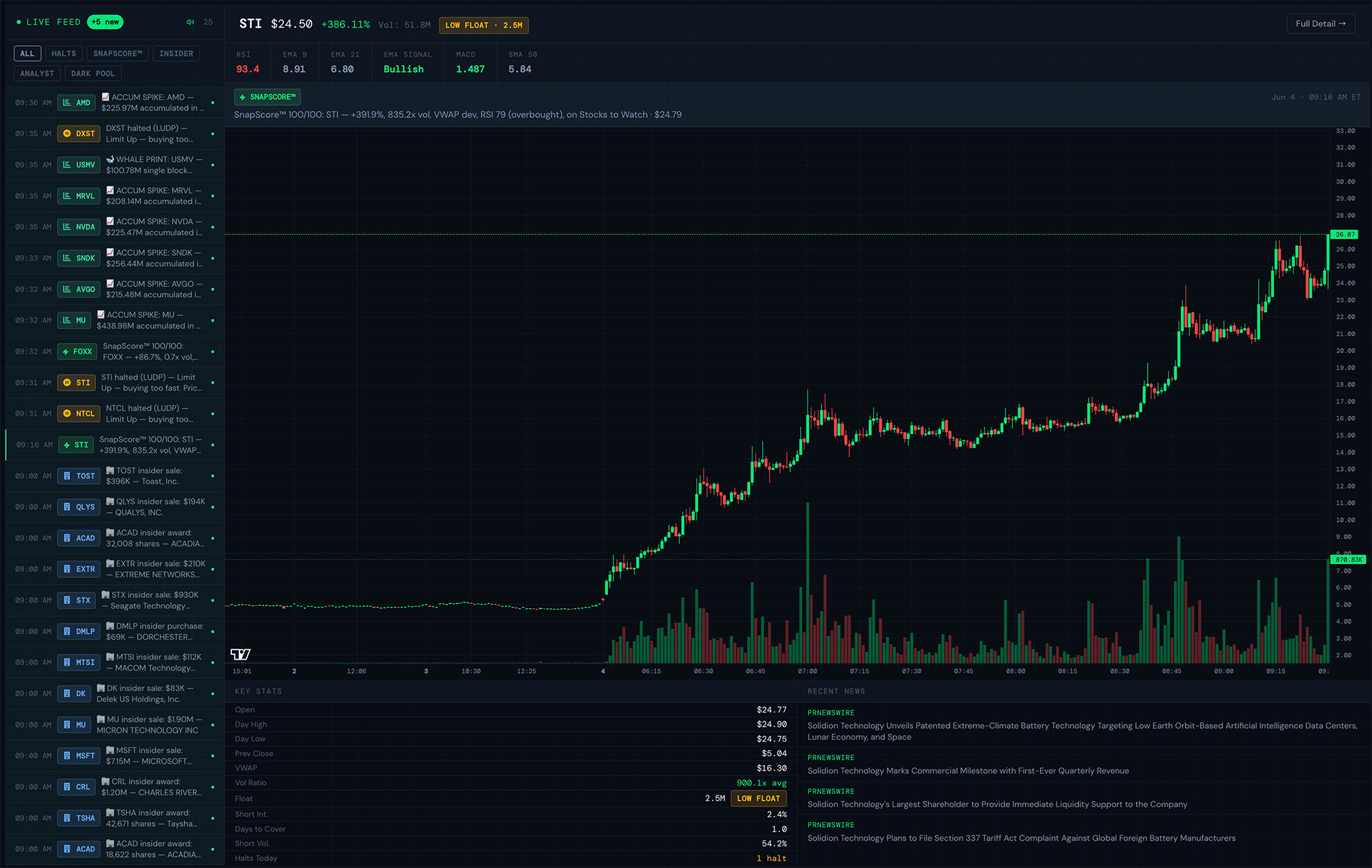Open the QLYS insider sale badge
The height and width of the screenshot is (868, 1372).
click(79, 507)
